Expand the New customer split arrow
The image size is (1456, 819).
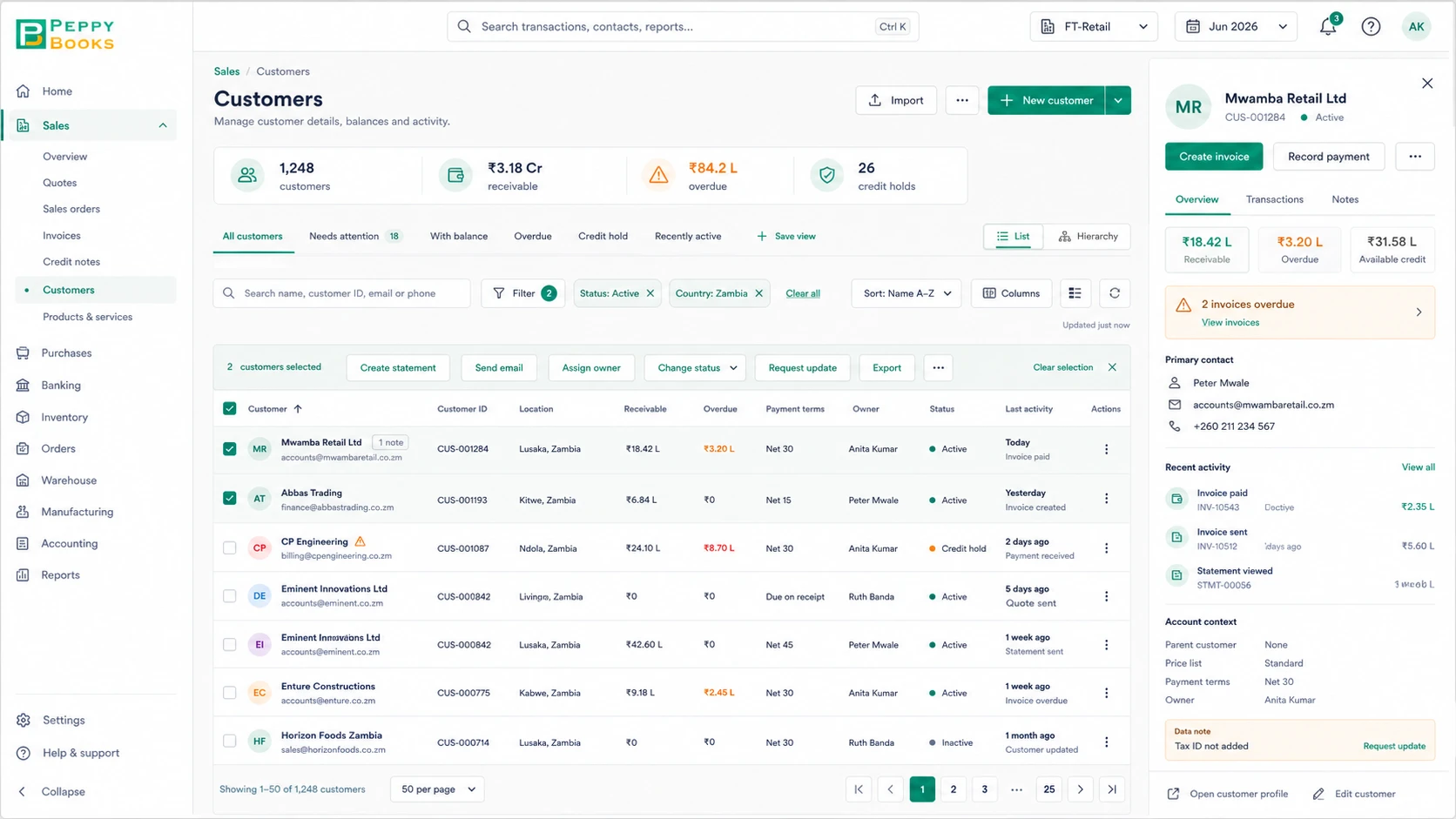[1118, 100]
